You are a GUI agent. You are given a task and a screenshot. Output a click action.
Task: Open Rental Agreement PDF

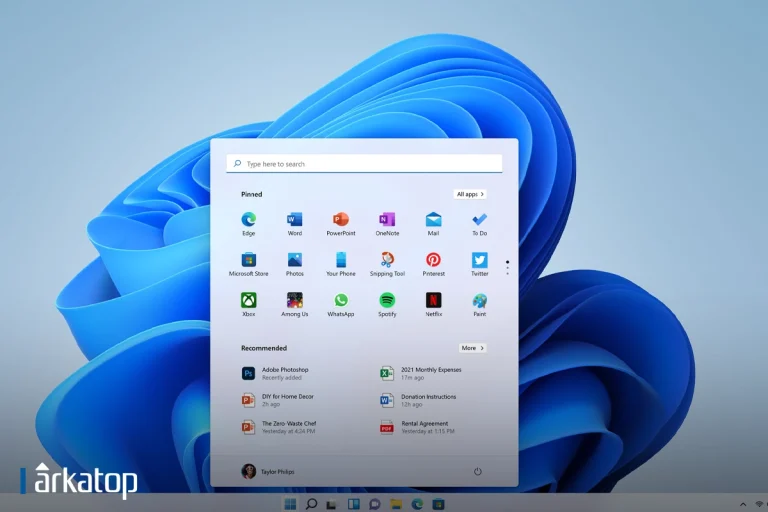pyautogui.click(x=418, y=427)
